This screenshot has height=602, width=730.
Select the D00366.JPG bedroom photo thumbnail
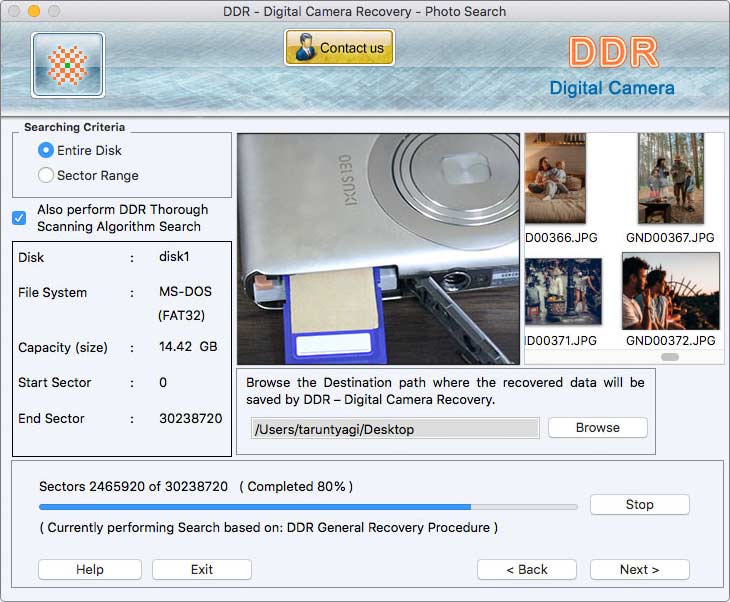click(x=555, y=178)
